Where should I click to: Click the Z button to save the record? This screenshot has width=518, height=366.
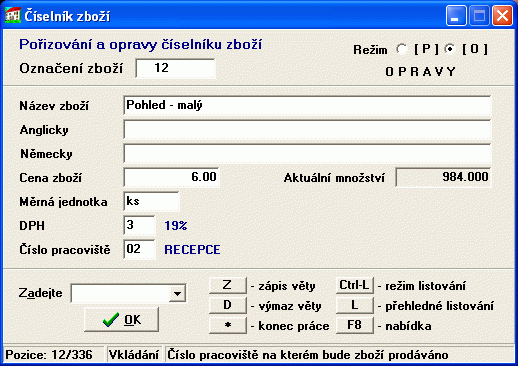click(228, 285)
